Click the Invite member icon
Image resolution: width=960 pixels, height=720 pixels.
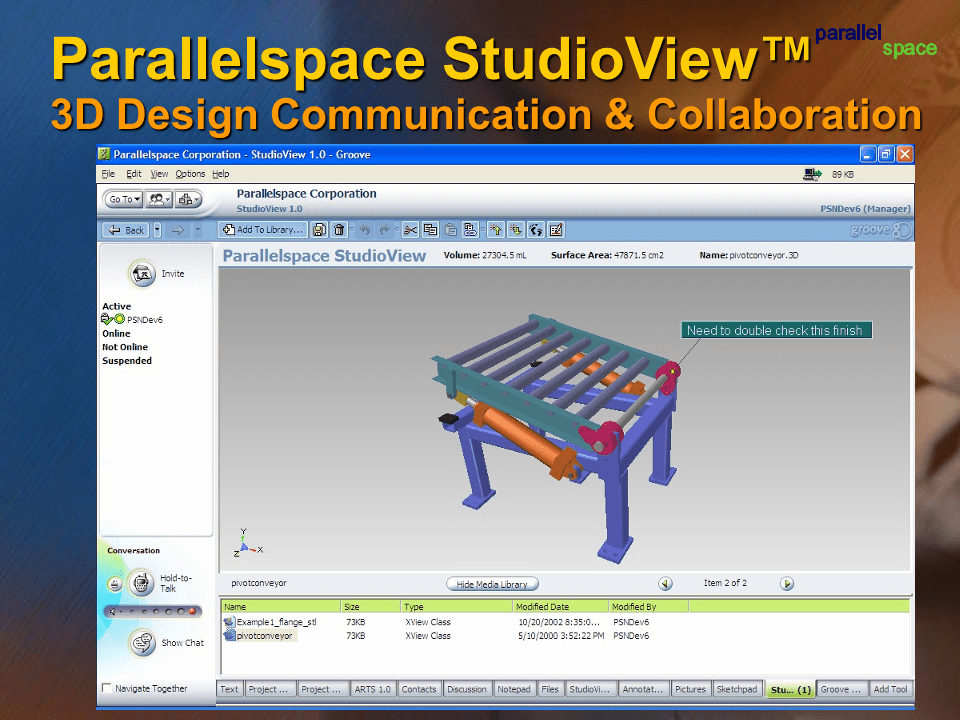143,273
